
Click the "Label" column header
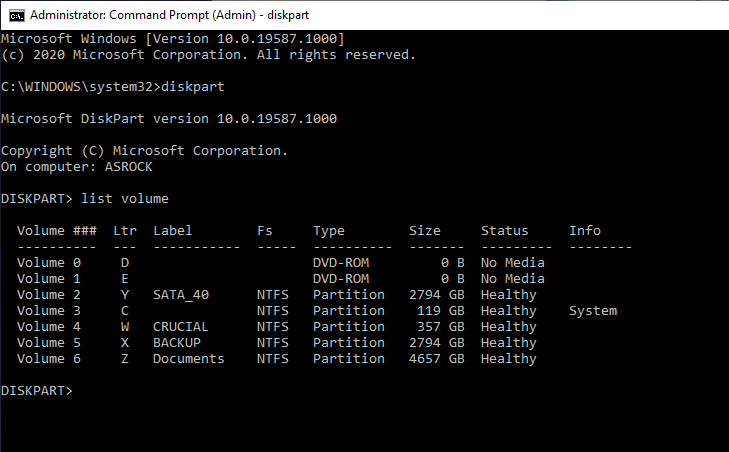(172, 231)
